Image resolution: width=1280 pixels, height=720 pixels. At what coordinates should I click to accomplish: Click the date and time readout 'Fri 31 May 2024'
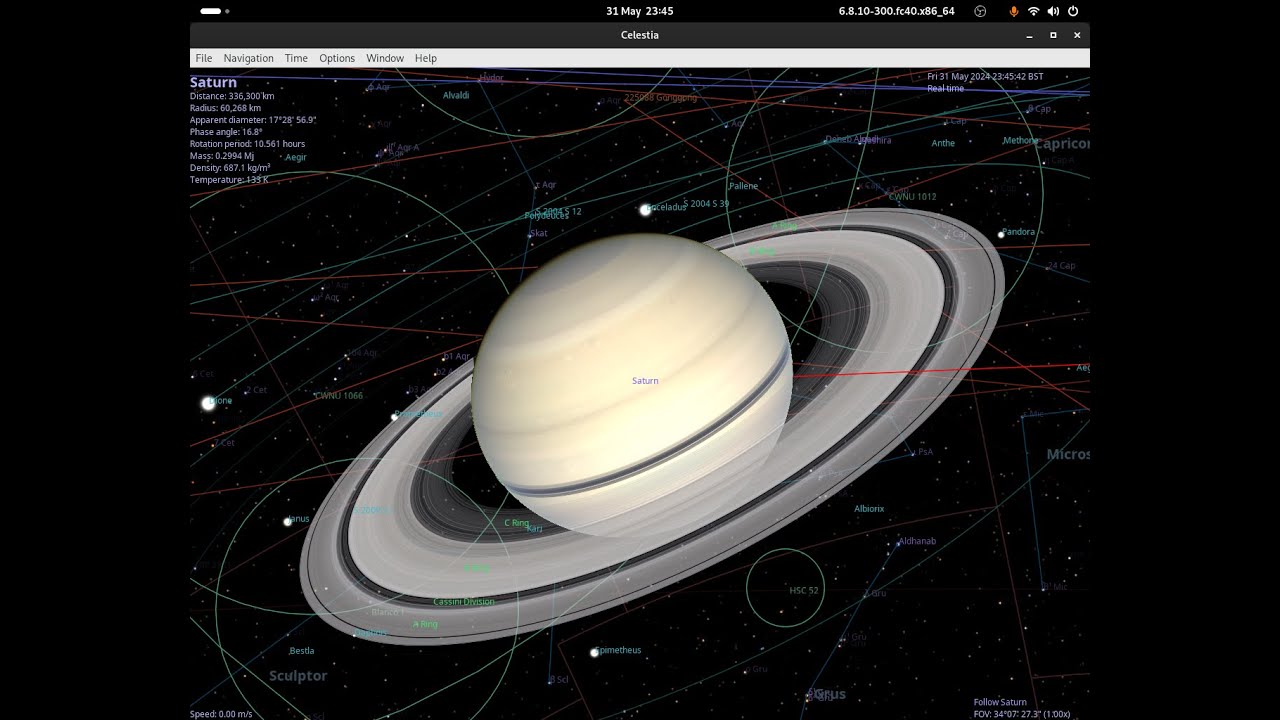[x=985, y=76]
